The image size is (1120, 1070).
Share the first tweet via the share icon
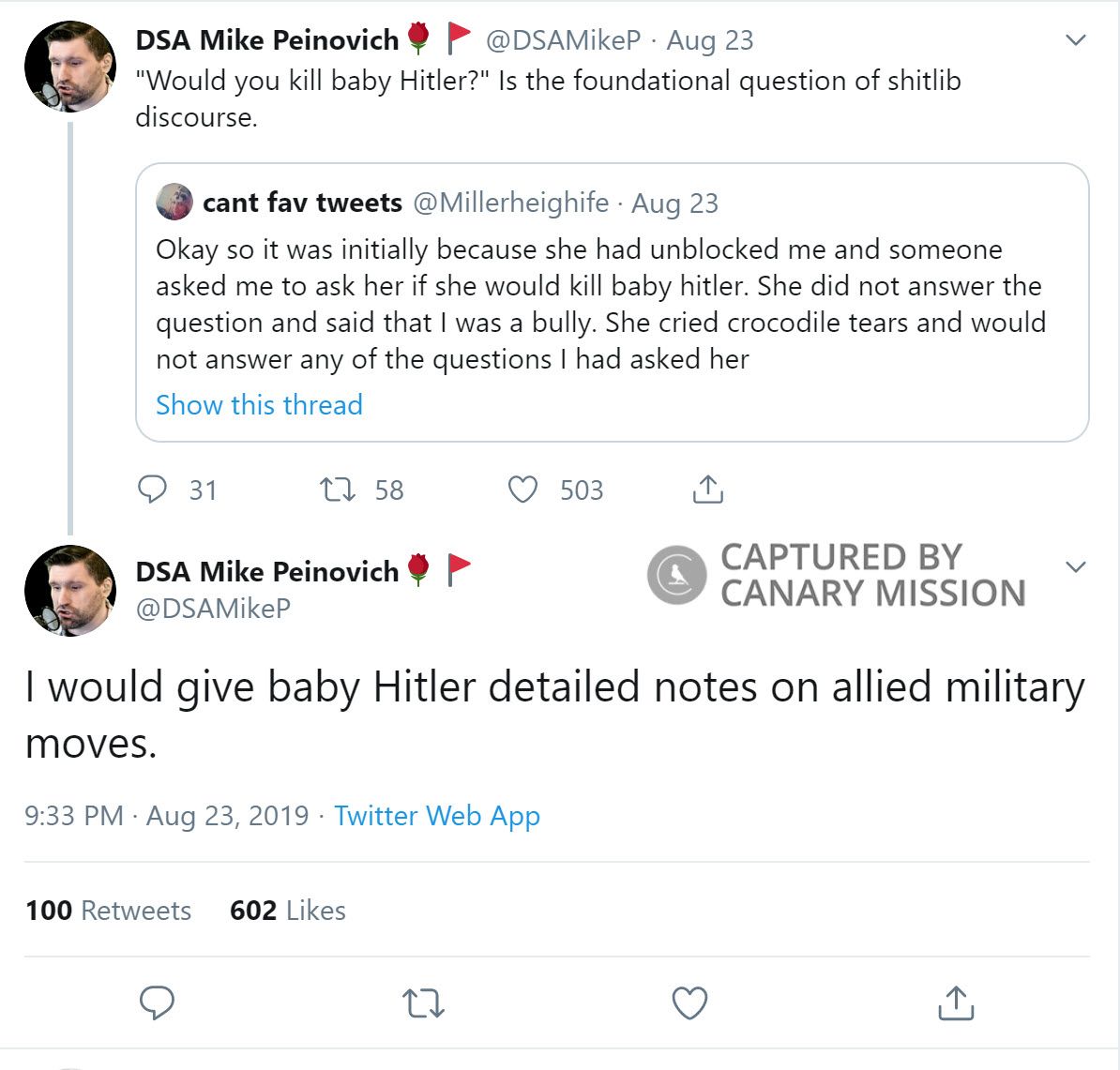707,490
